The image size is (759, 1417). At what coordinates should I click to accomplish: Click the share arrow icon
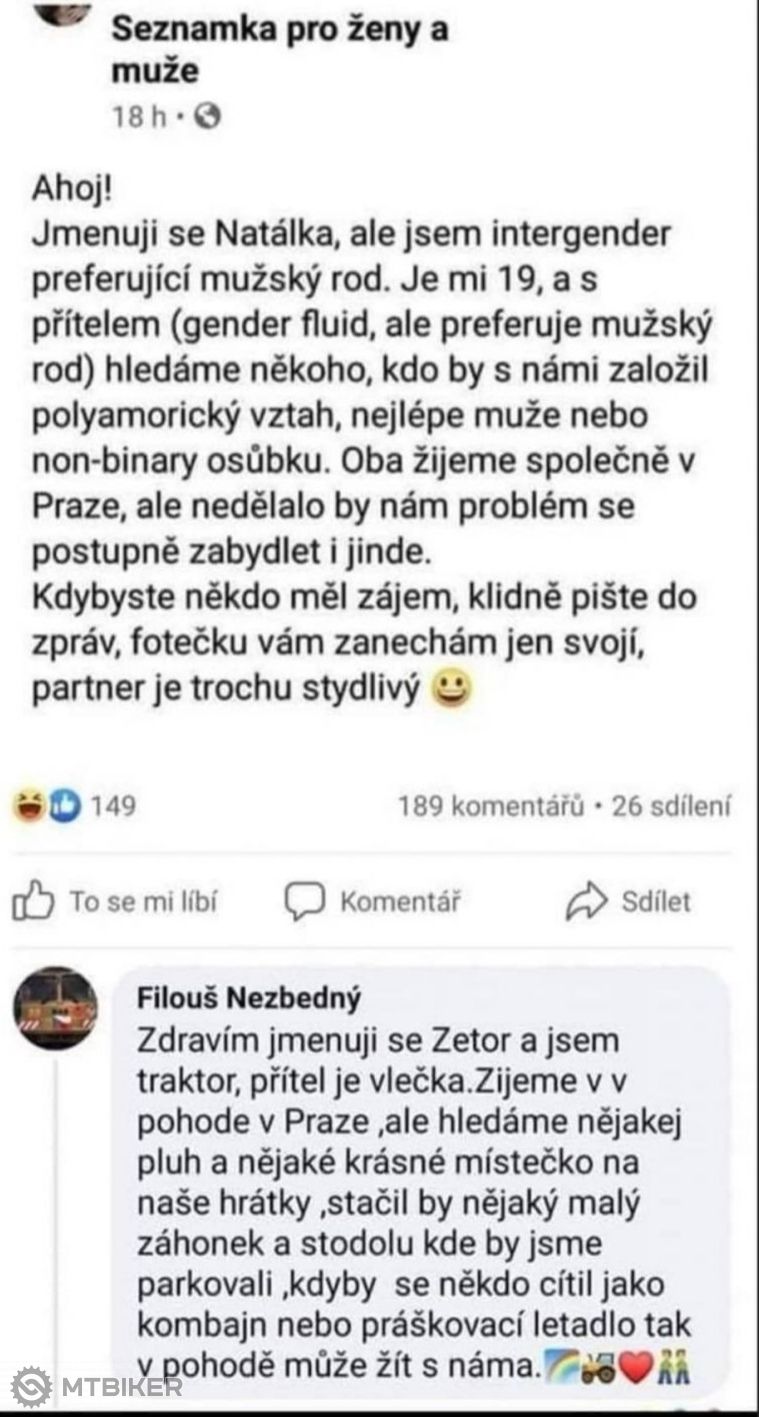pos(586,900)
